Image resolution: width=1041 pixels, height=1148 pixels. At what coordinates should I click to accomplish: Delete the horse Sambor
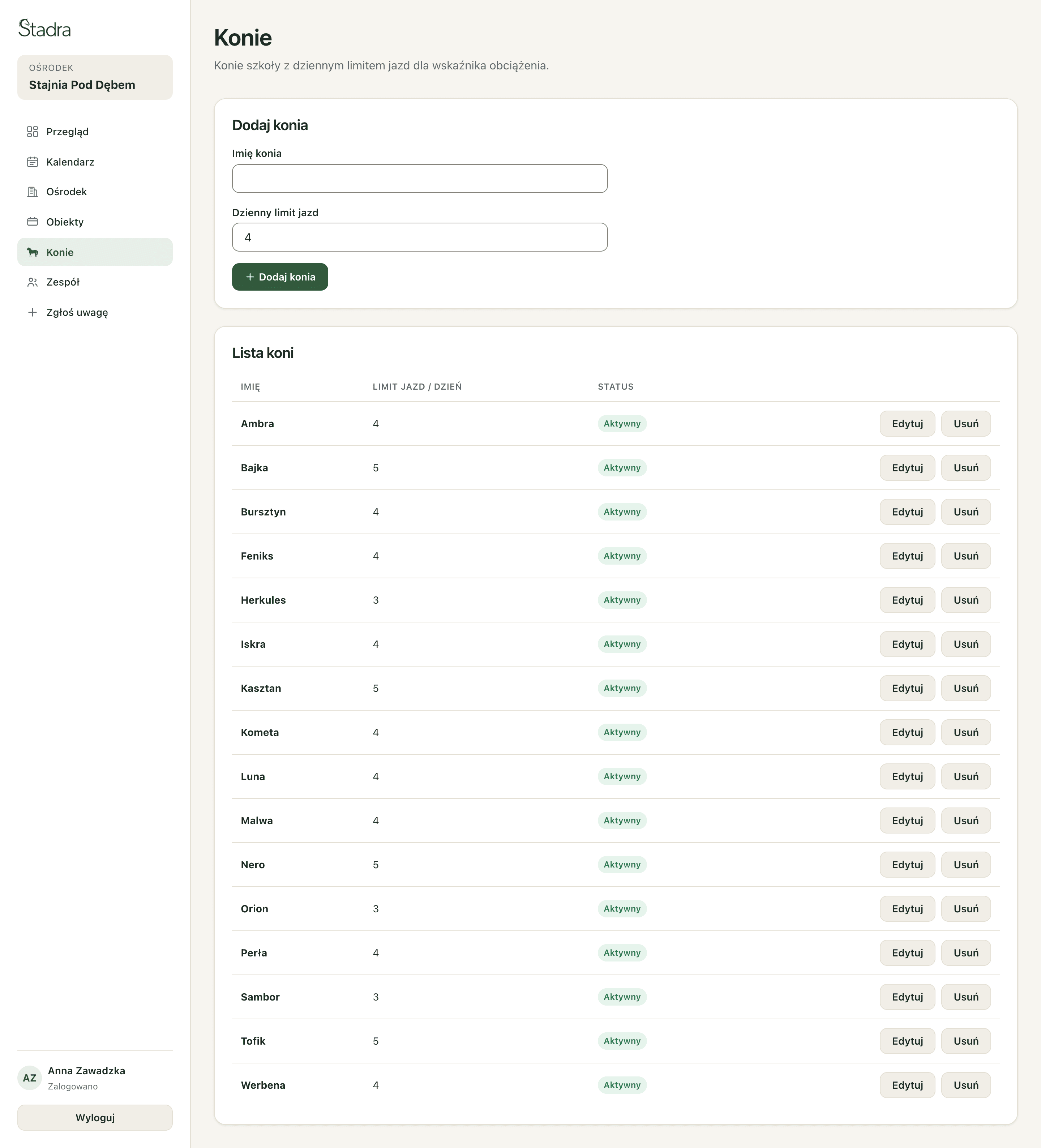click(x=966, y=997)
